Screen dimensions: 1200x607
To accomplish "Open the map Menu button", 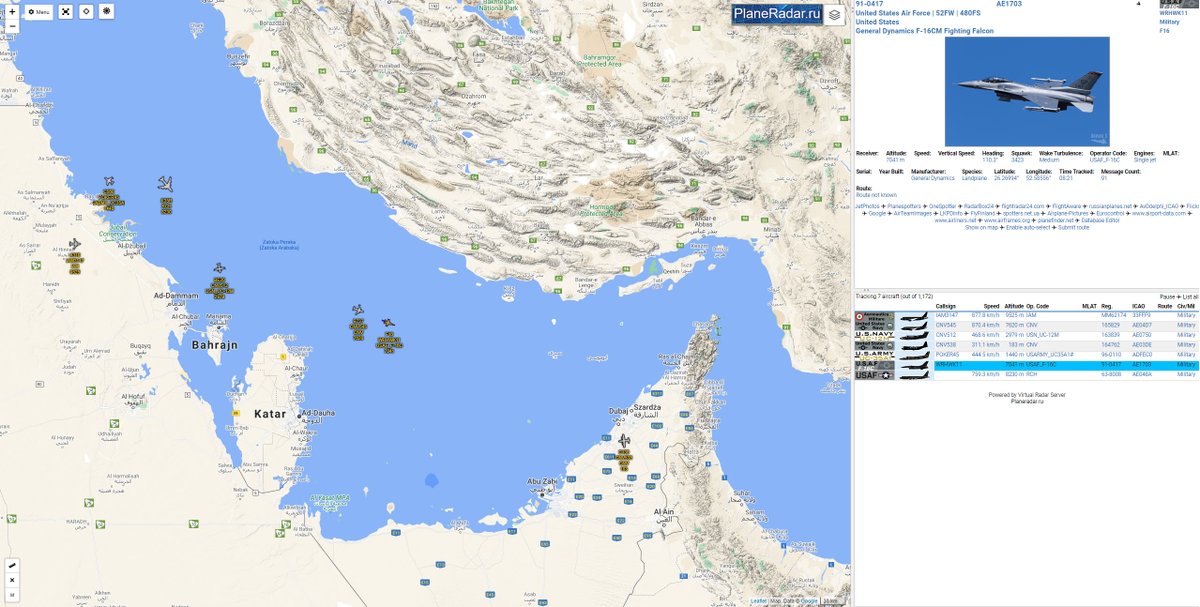I will point(39,12).
